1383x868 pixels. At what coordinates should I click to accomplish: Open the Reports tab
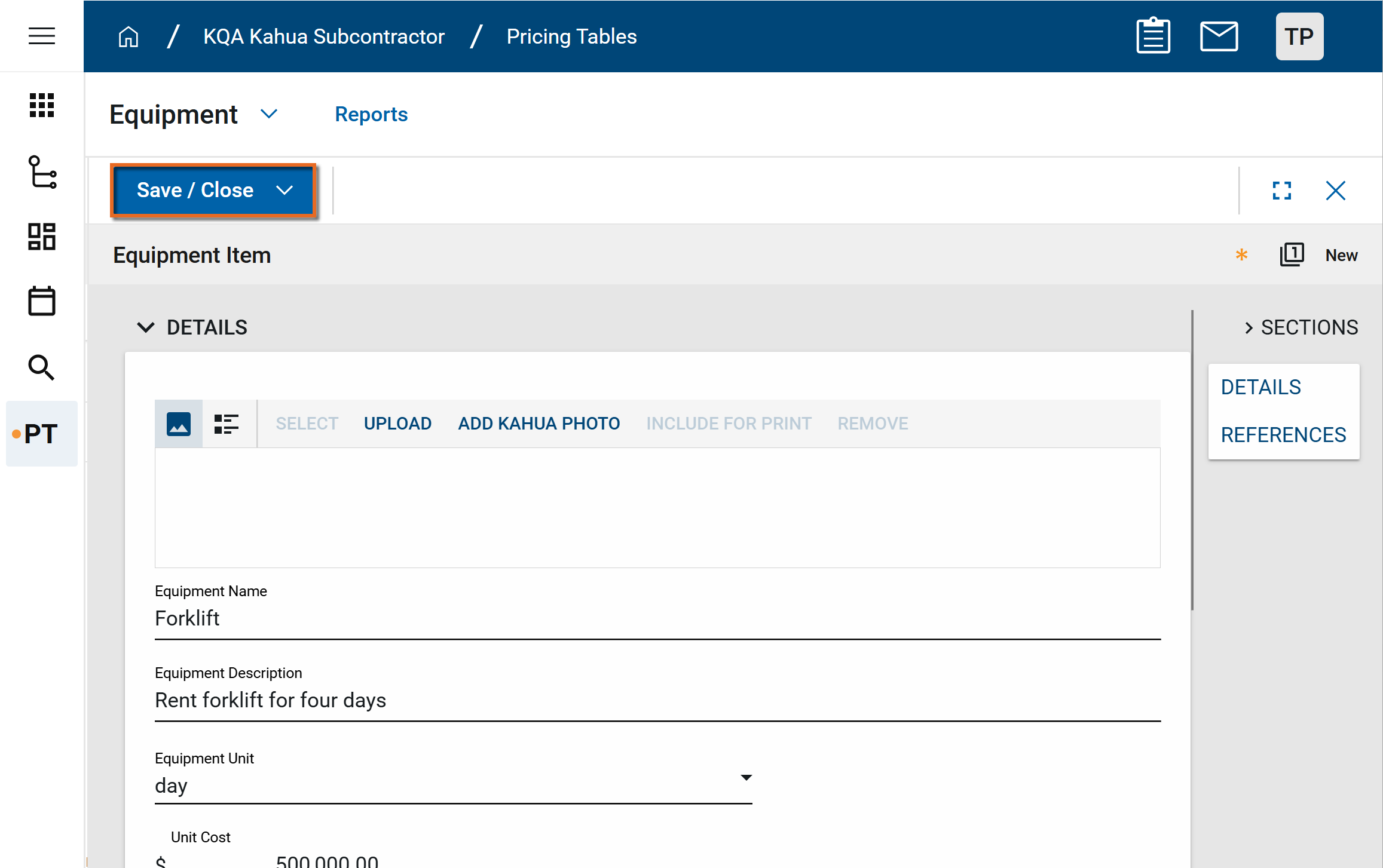[371, 114]
